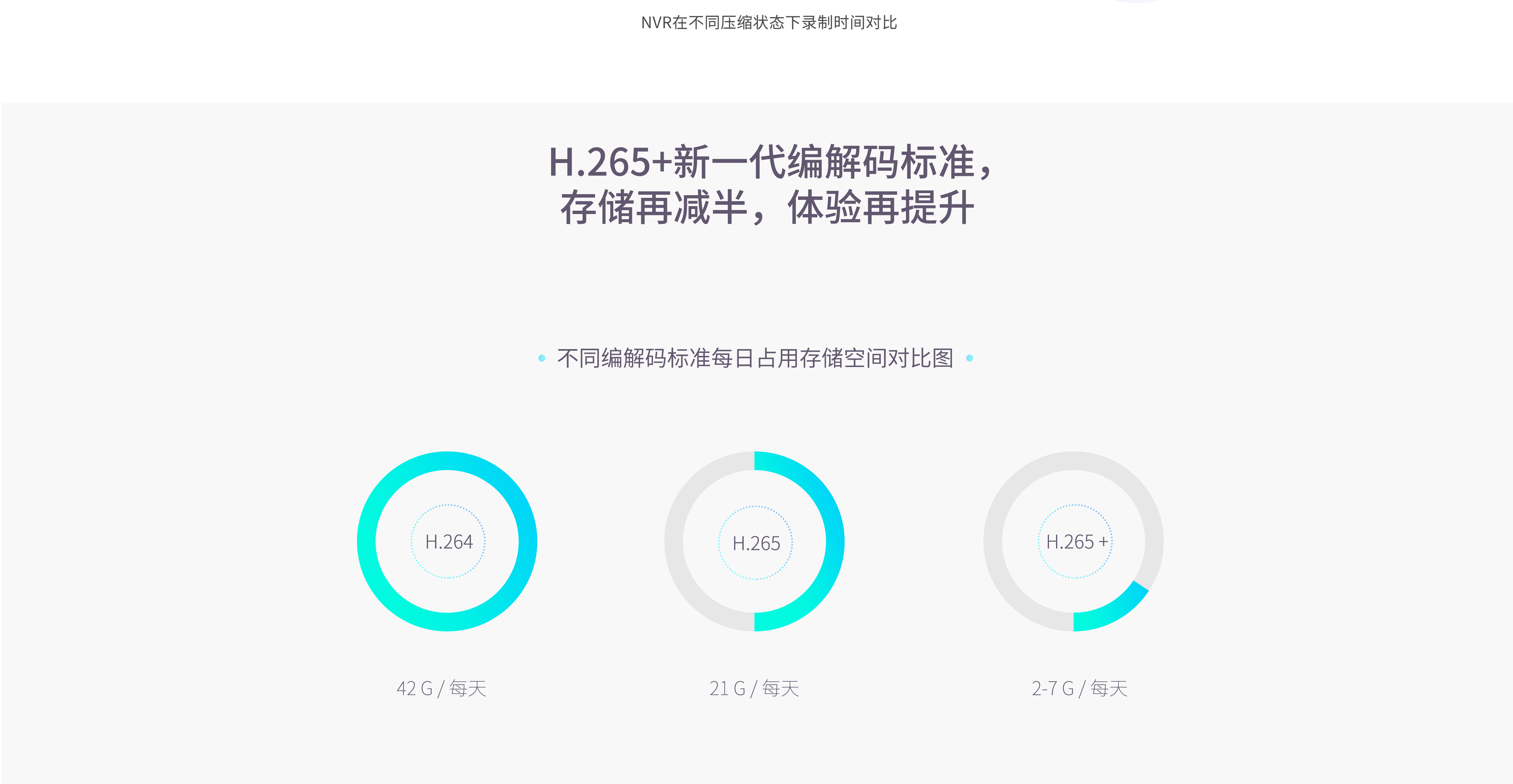Screen dimensions: 1513x784
Task: Select the H.265 center label
Action: 756,543
